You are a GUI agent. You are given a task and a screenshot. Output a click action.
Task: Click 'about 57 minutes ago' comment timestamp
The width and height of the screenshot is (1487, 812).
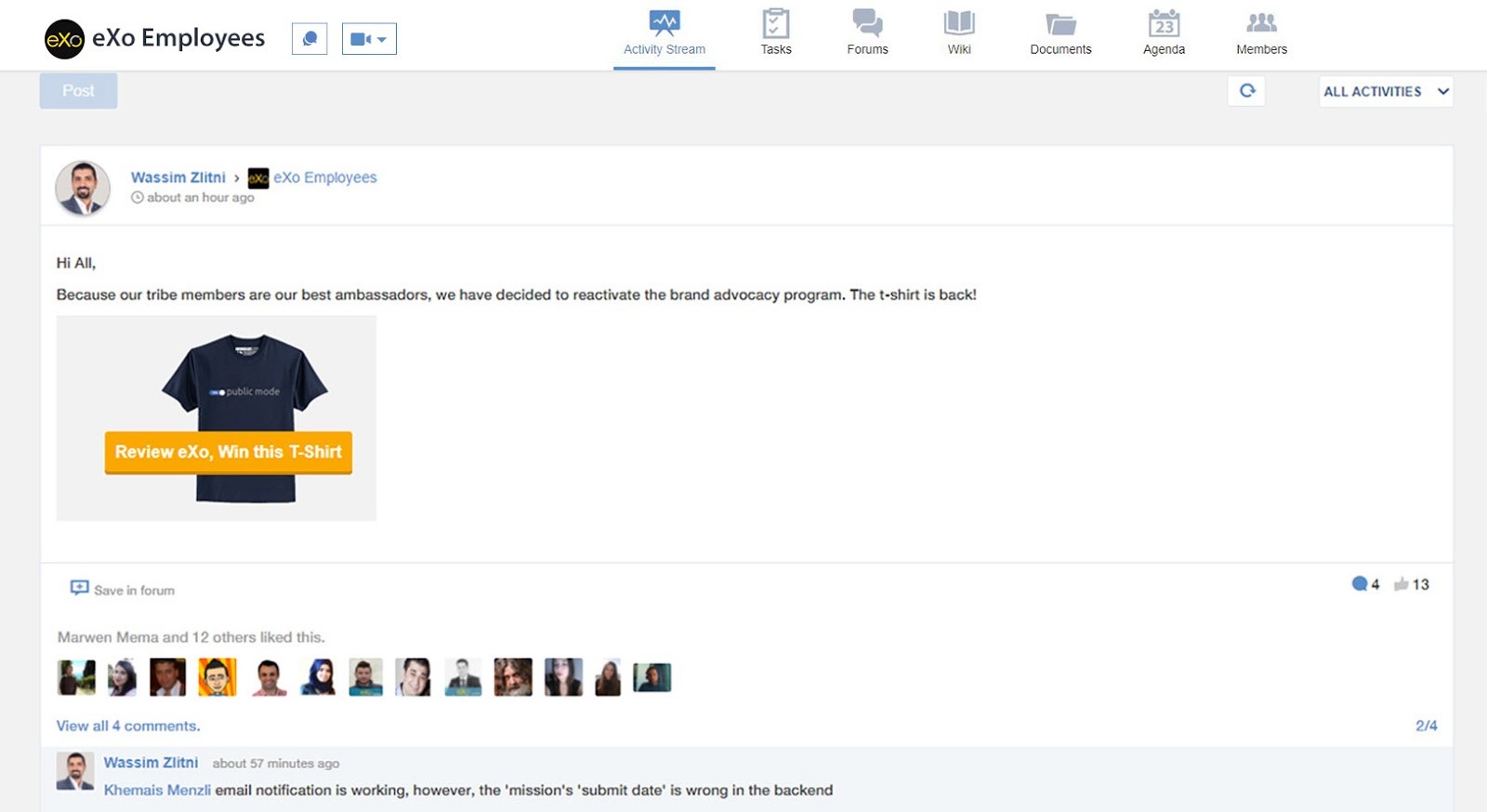276,764
